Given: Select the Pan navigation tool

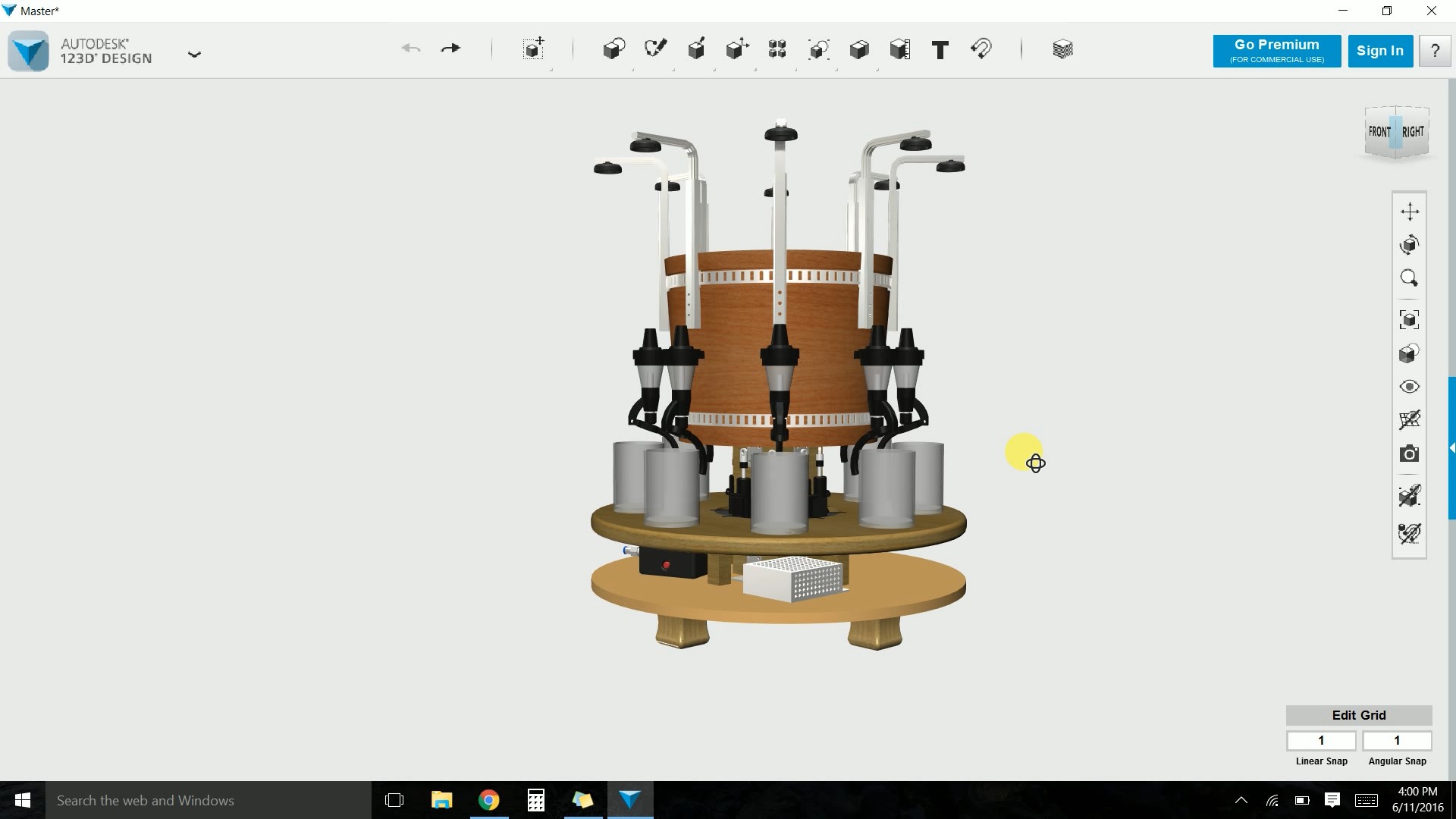Looking at the screenshot, I should [1410, 211].
